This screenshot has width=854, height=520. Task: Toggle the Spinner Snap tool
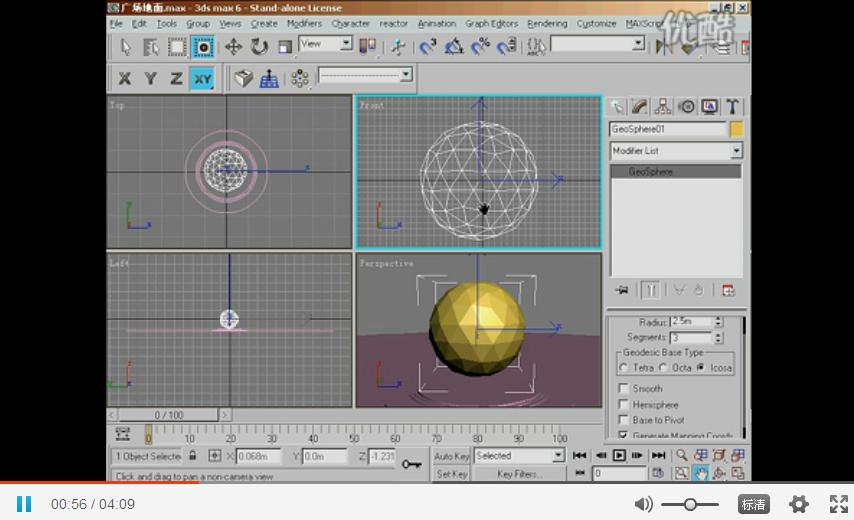click(x=507, y=47)
